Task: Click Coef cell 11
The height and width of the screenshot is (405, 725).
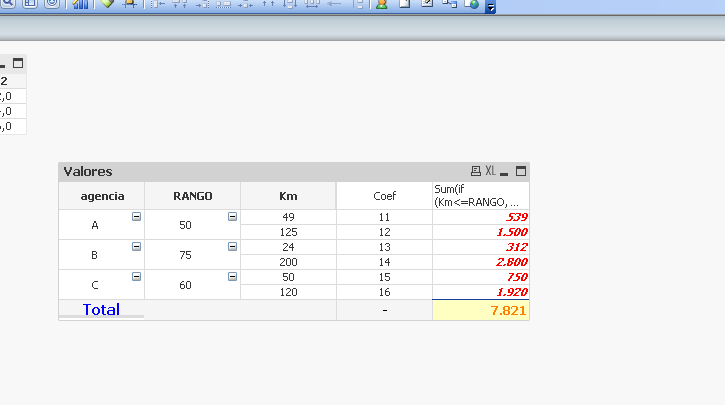Action: pyautogui.click(x=384, y=217)
